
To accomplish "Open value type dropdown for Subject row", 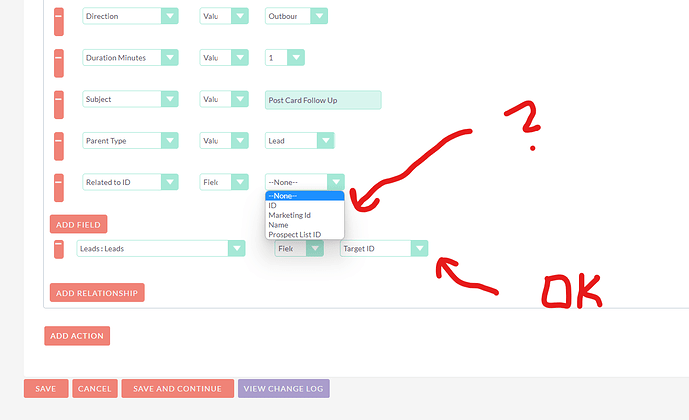I will (x=224, y=99).
